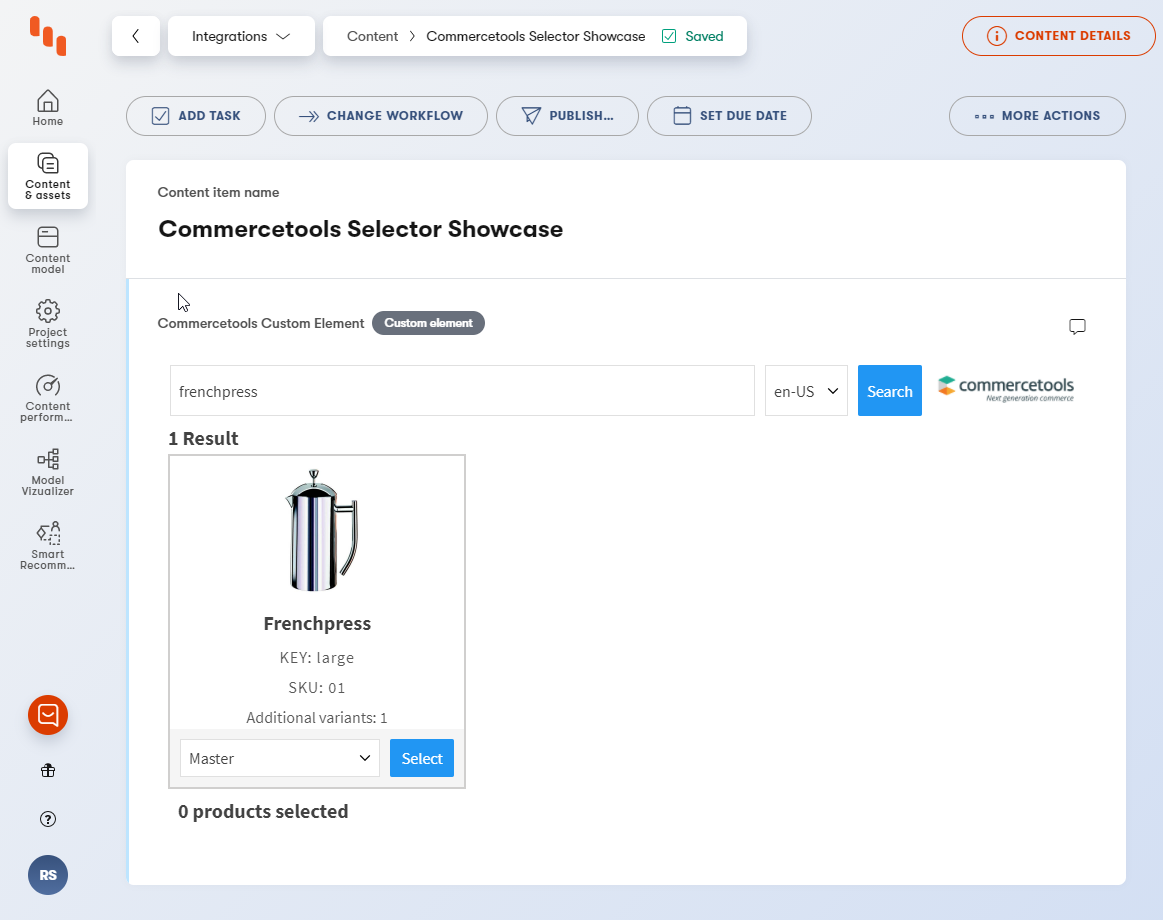The height and width of the screenshot is (920, 1163).
Task: Click the frenchpress search input field
Action: [462, 390]
